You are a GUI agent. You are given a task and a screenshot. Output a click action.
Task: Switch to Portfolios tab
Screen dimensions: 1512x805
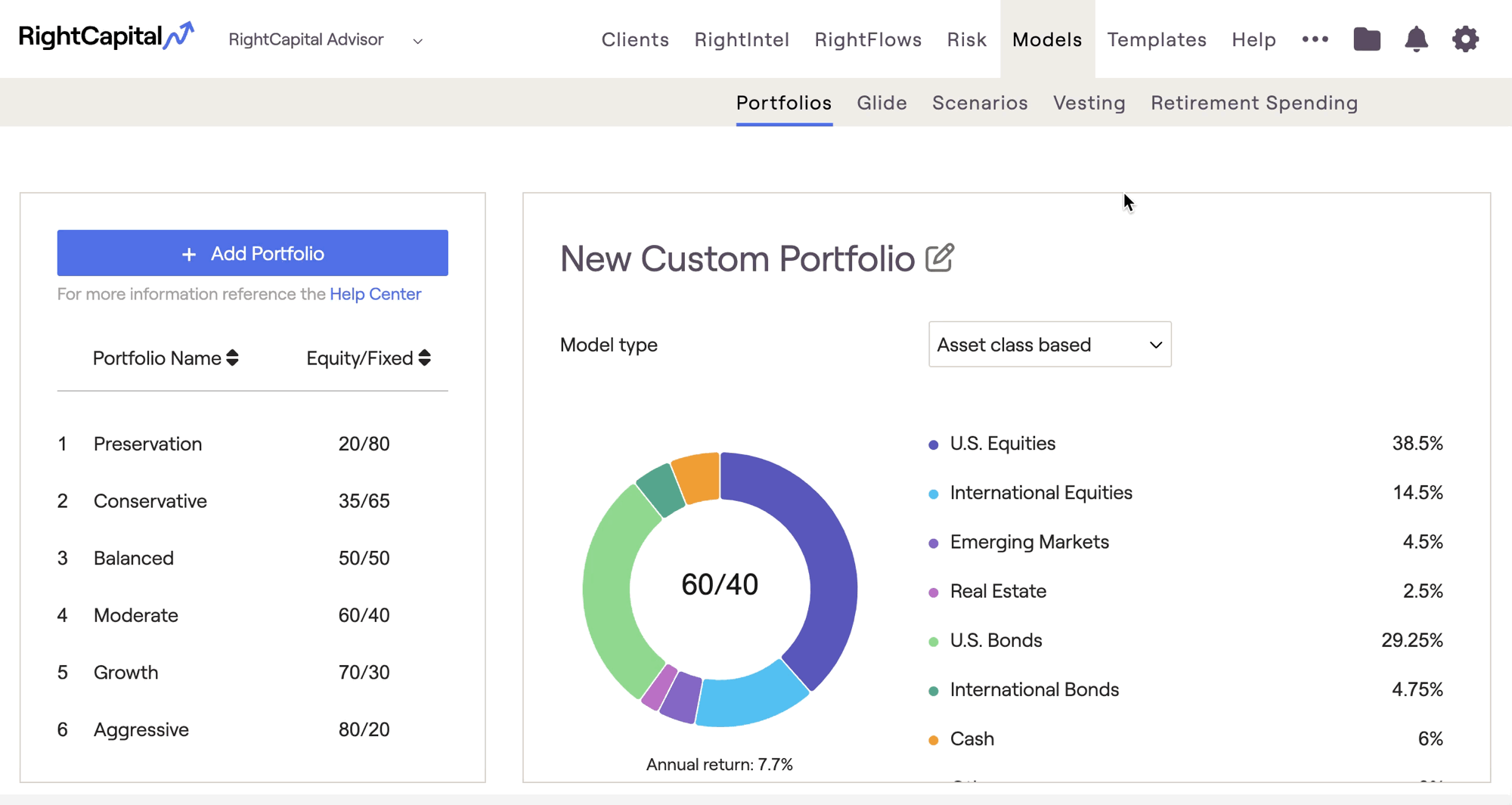[784, 103]
